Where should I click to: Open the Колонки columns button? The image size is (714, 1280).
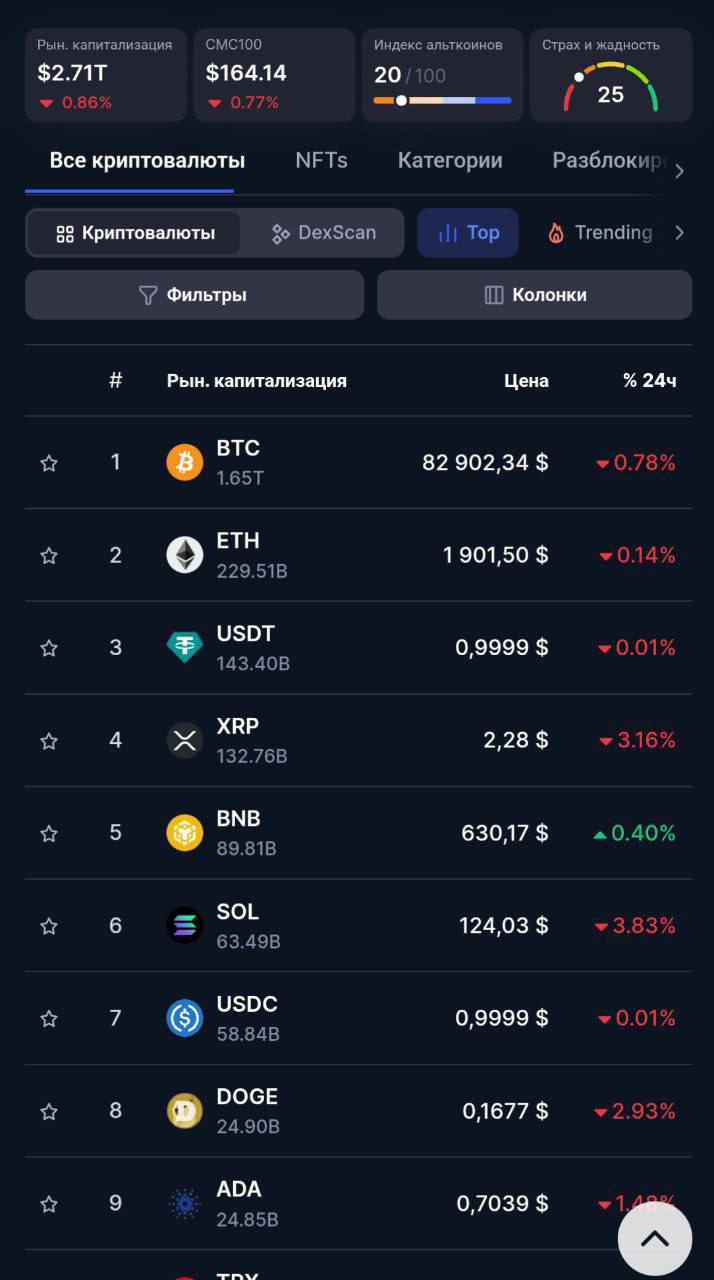pos(534,295)
